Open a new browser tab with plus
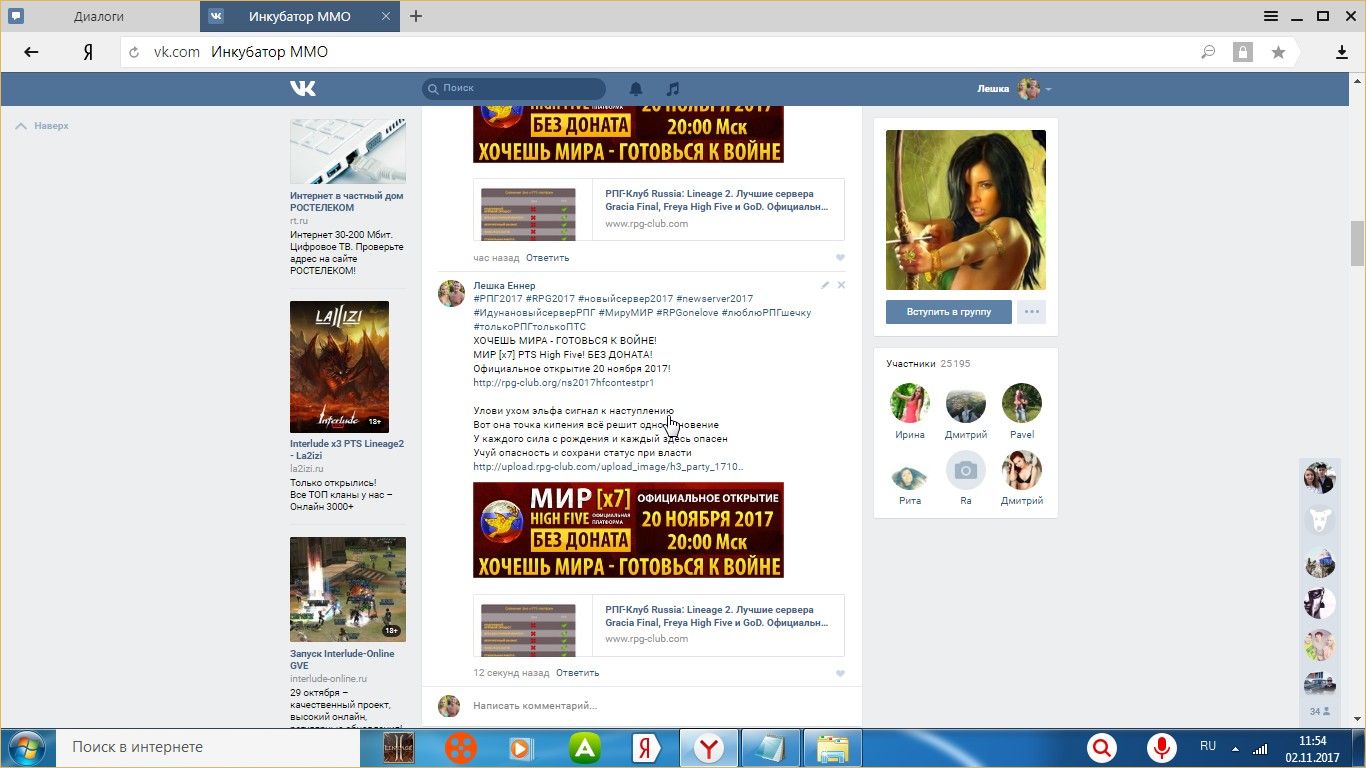Viewport: 1366px width, 768px height. point(416,16)
